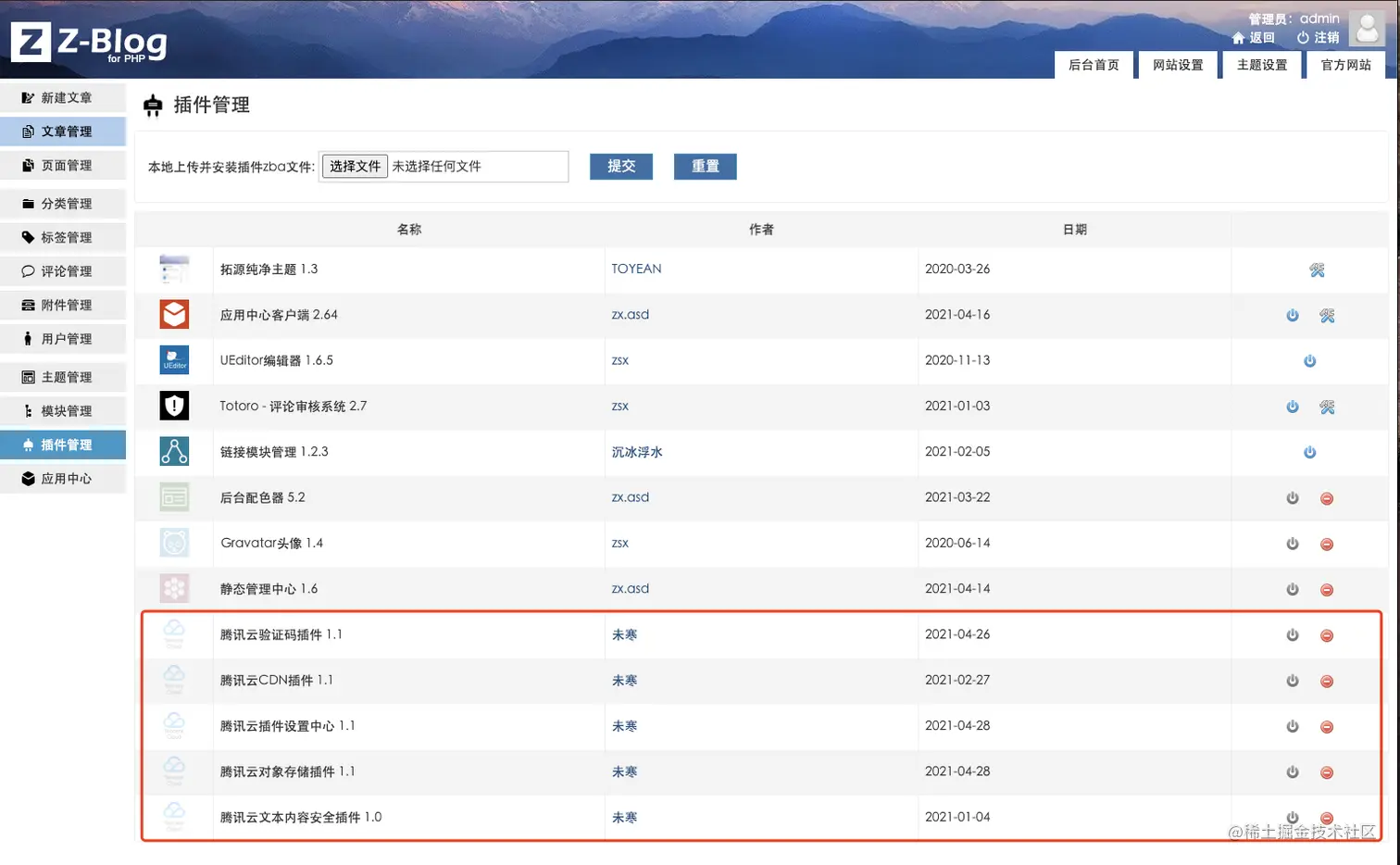Screen dimensions: 1400x865
Task: Open 主题管理 in the sidebar
Action: pos(63,377)
